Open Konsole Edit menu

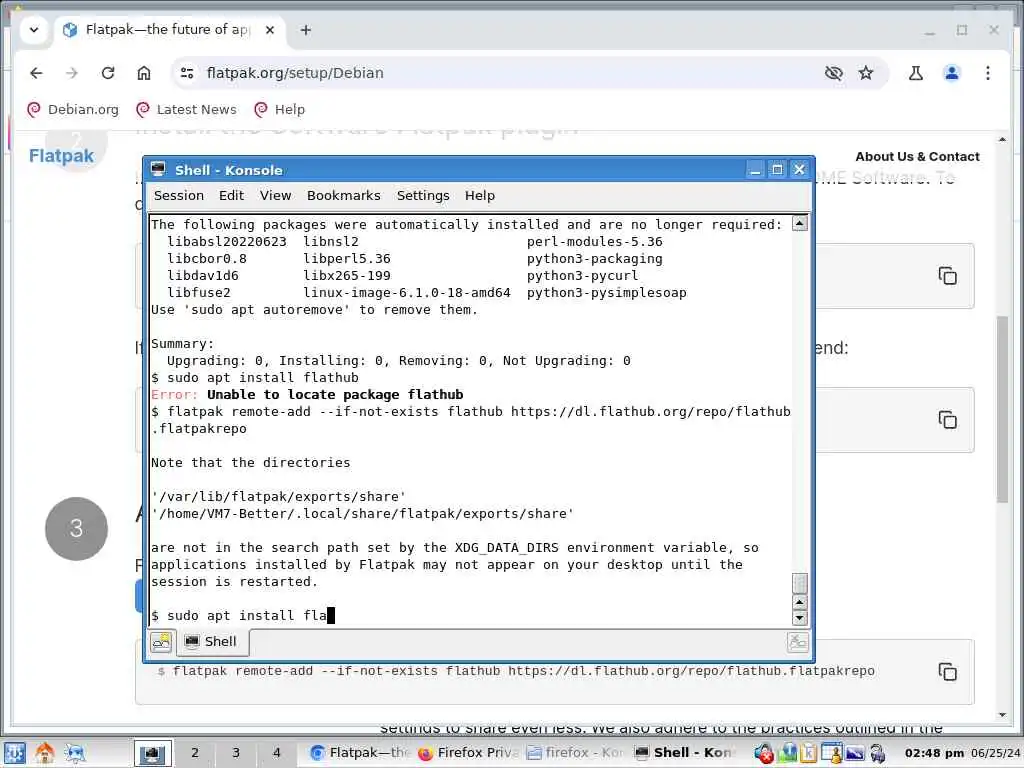click(x=231, y=196)
